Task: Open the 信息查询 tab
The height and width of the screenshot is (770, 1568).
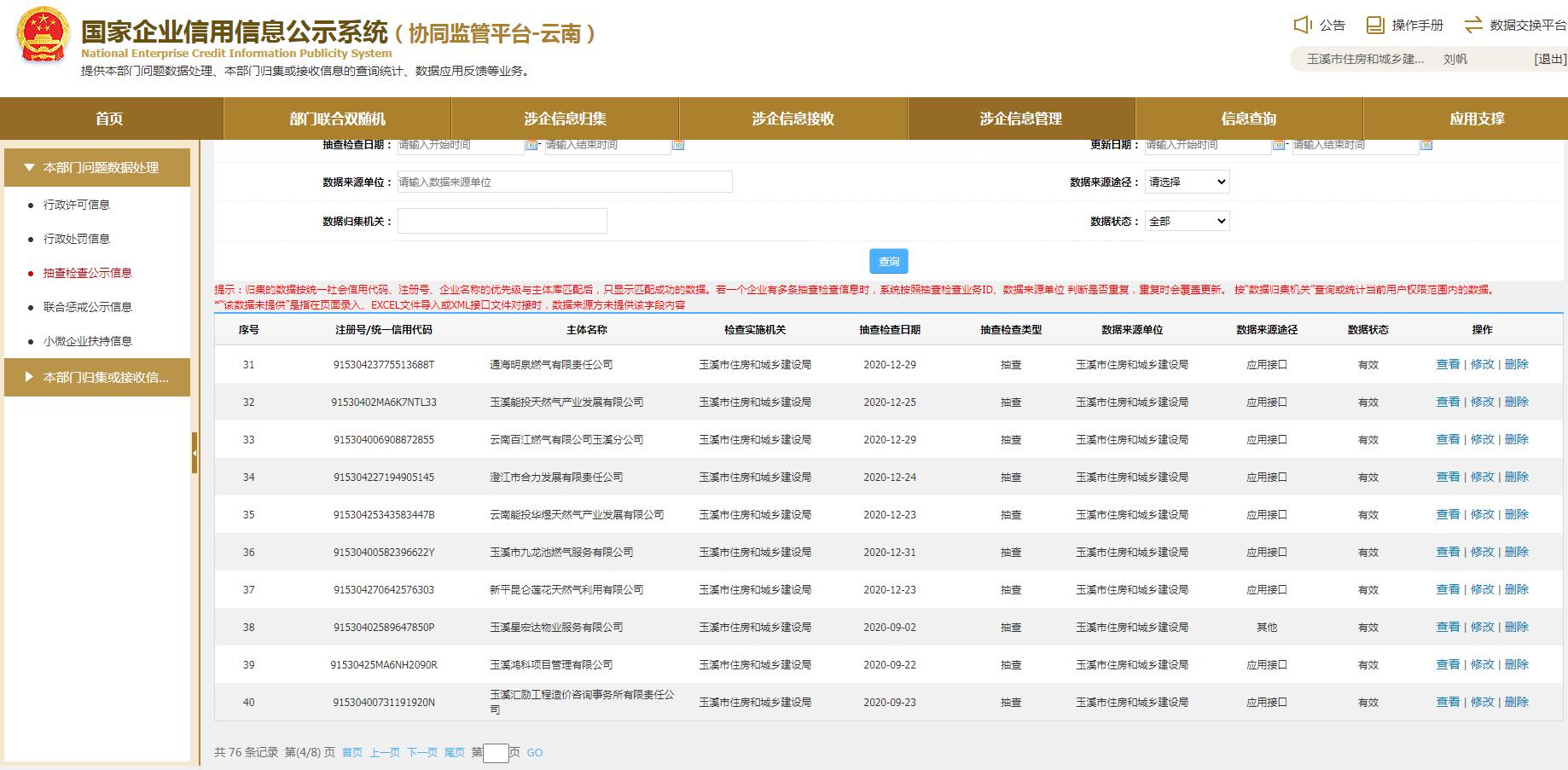Action: click(1249, 119)
